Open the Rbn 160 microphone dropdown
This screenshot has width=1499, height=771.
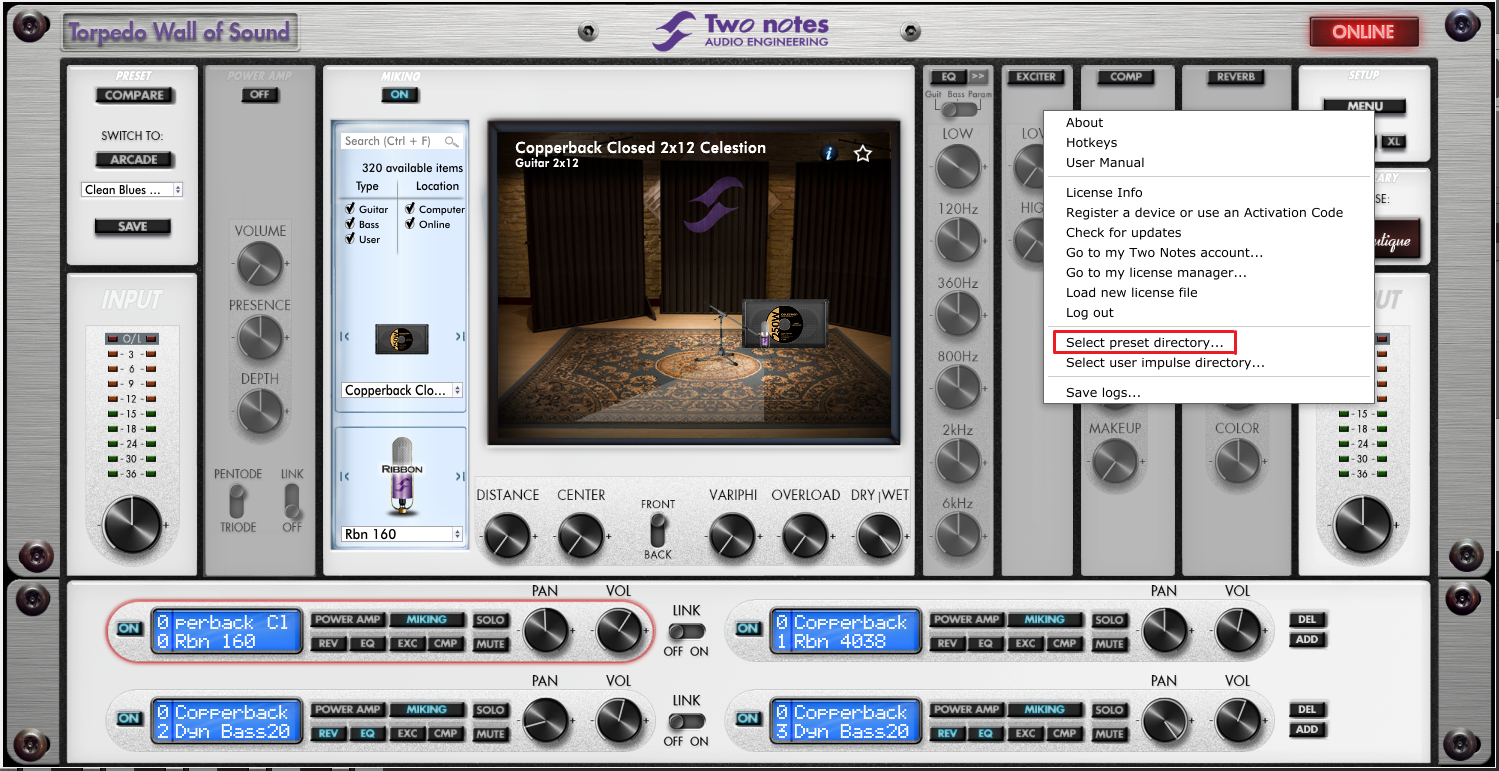pos(402,534)
